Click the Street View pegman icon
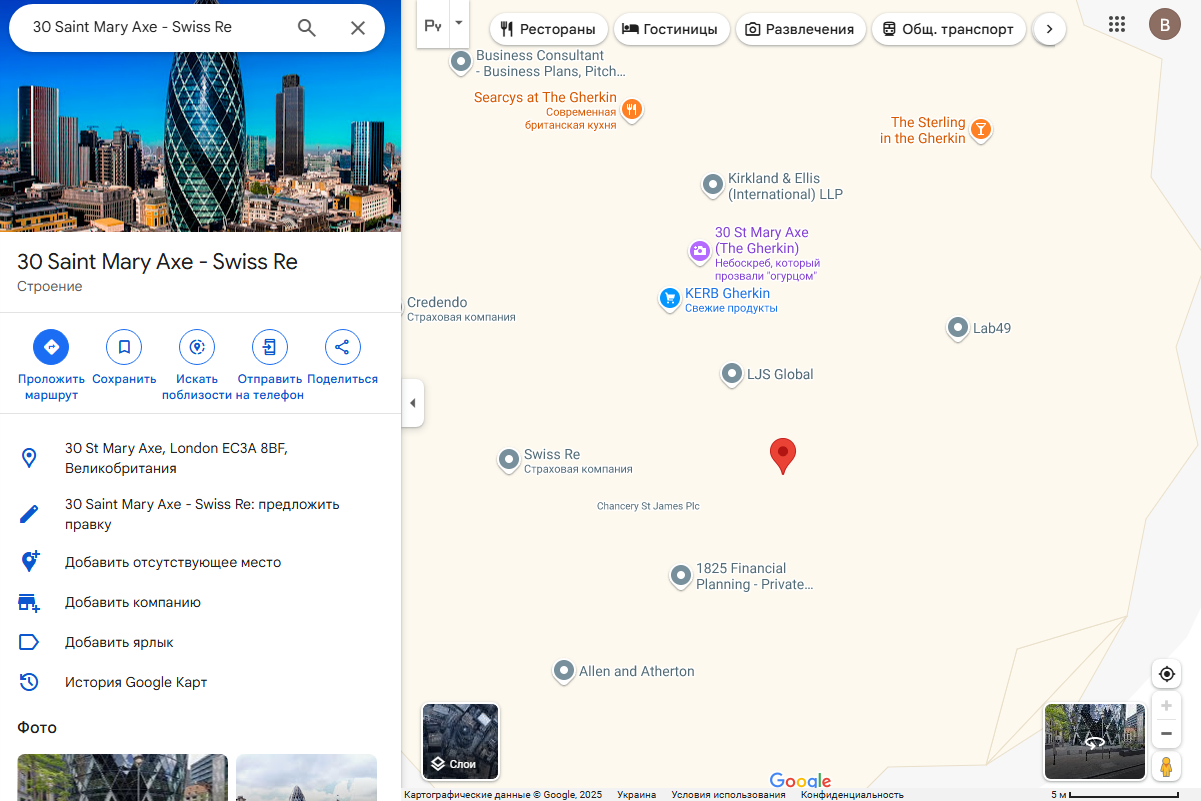The height and width of the screenshot is (801, 1201). point(1166,766)
